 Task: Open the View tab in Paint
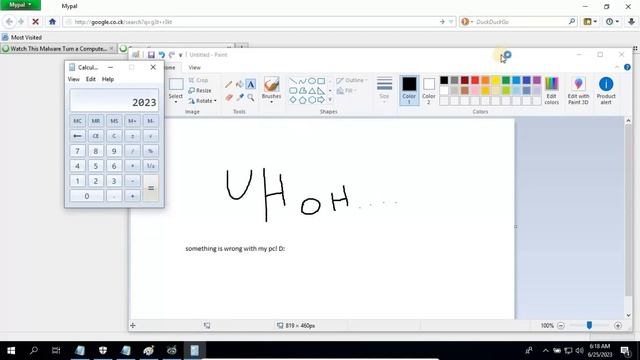tap(195, 67)
